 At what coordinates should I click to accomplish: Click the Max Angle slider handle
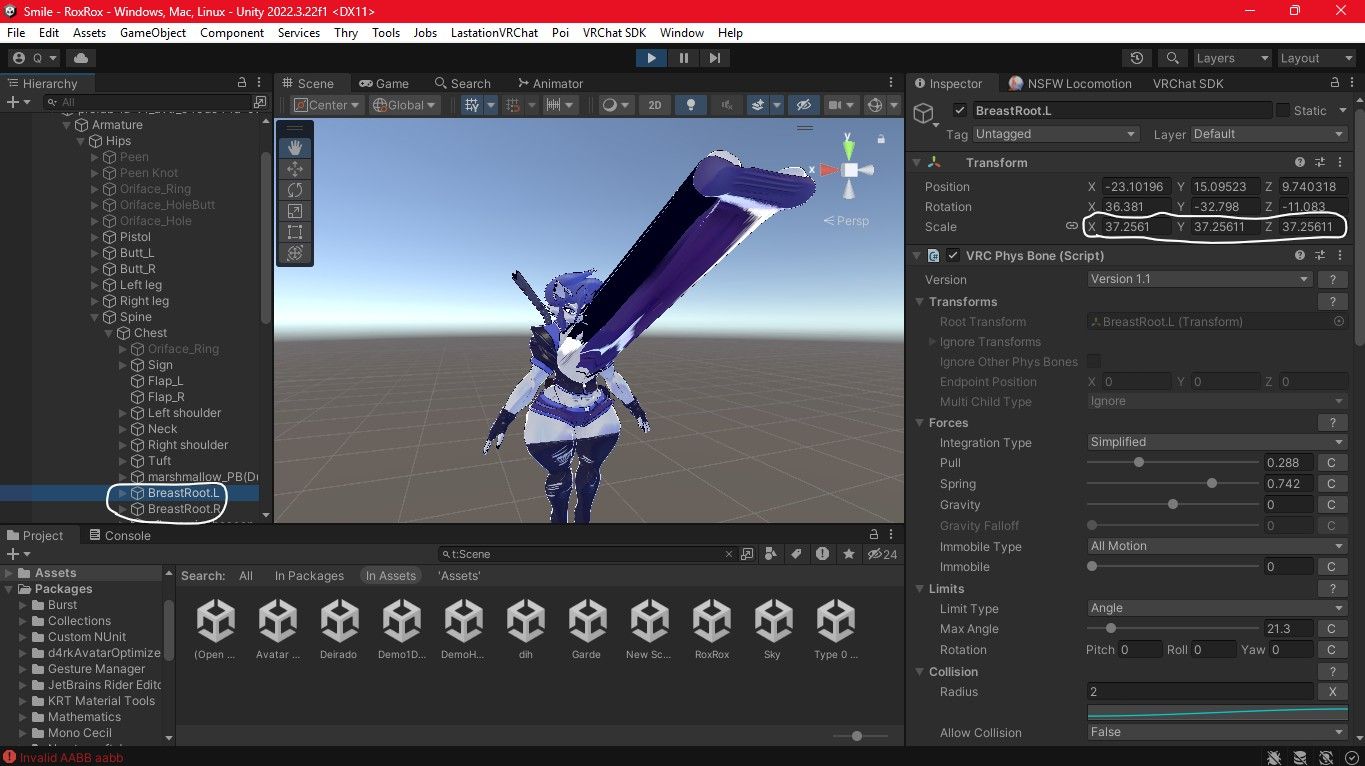pos(1110,629)
